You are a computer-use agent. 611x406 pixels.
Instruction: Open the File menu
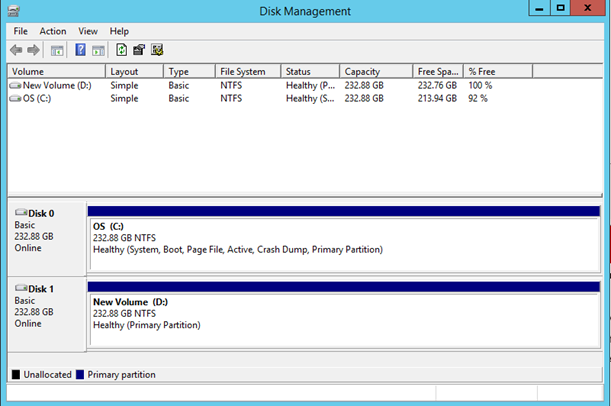pyautogui.click(x=21, y=31)
